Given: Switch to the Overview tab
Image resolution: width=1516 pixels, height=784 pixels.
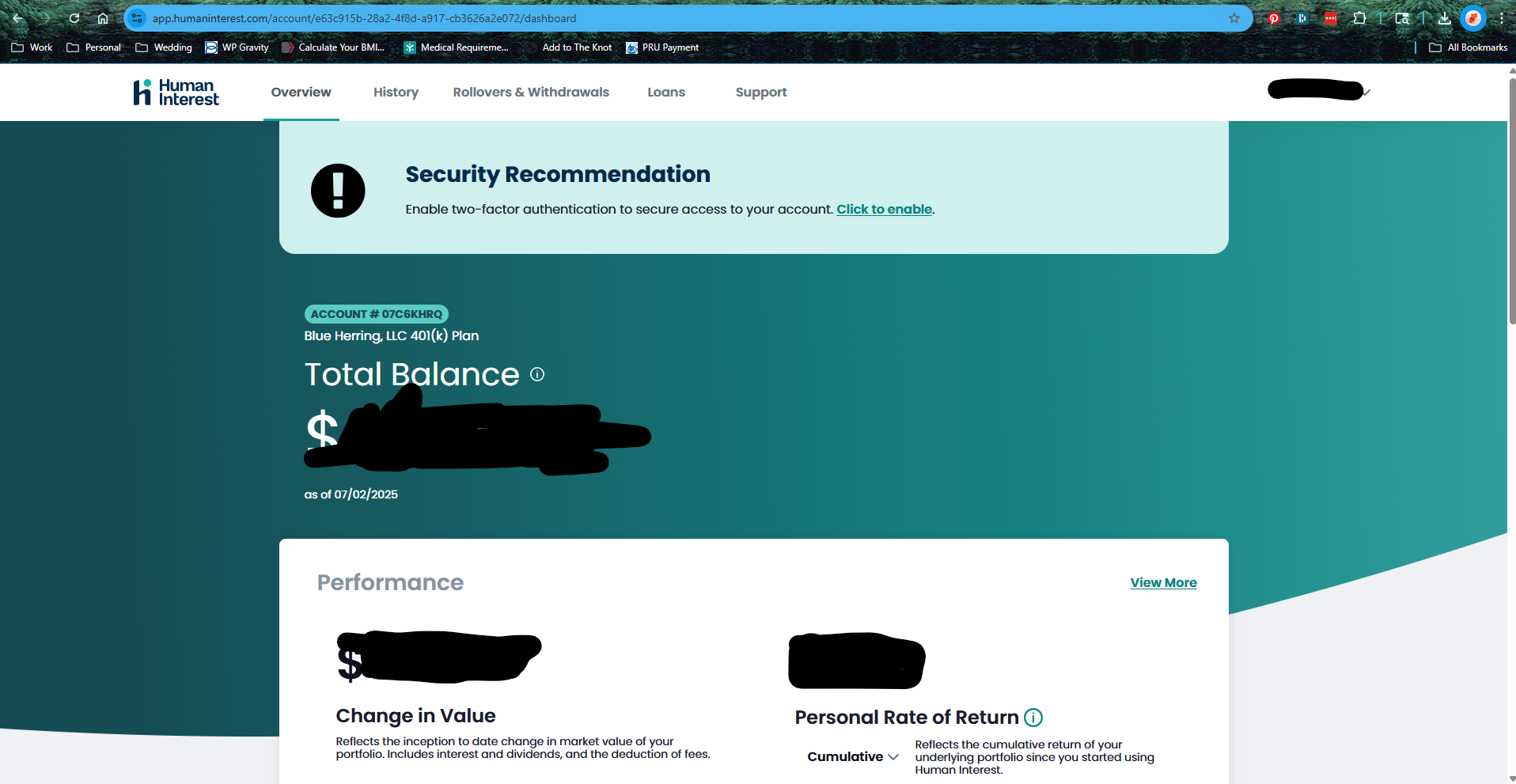Looking at the screenshot, I should coord(301,93).
